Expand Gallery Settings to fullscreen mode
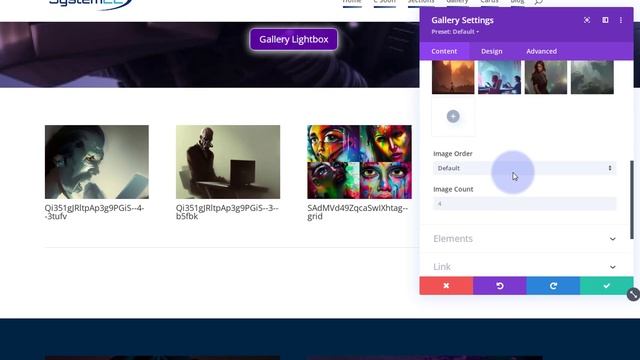 [x=587, y=20]
